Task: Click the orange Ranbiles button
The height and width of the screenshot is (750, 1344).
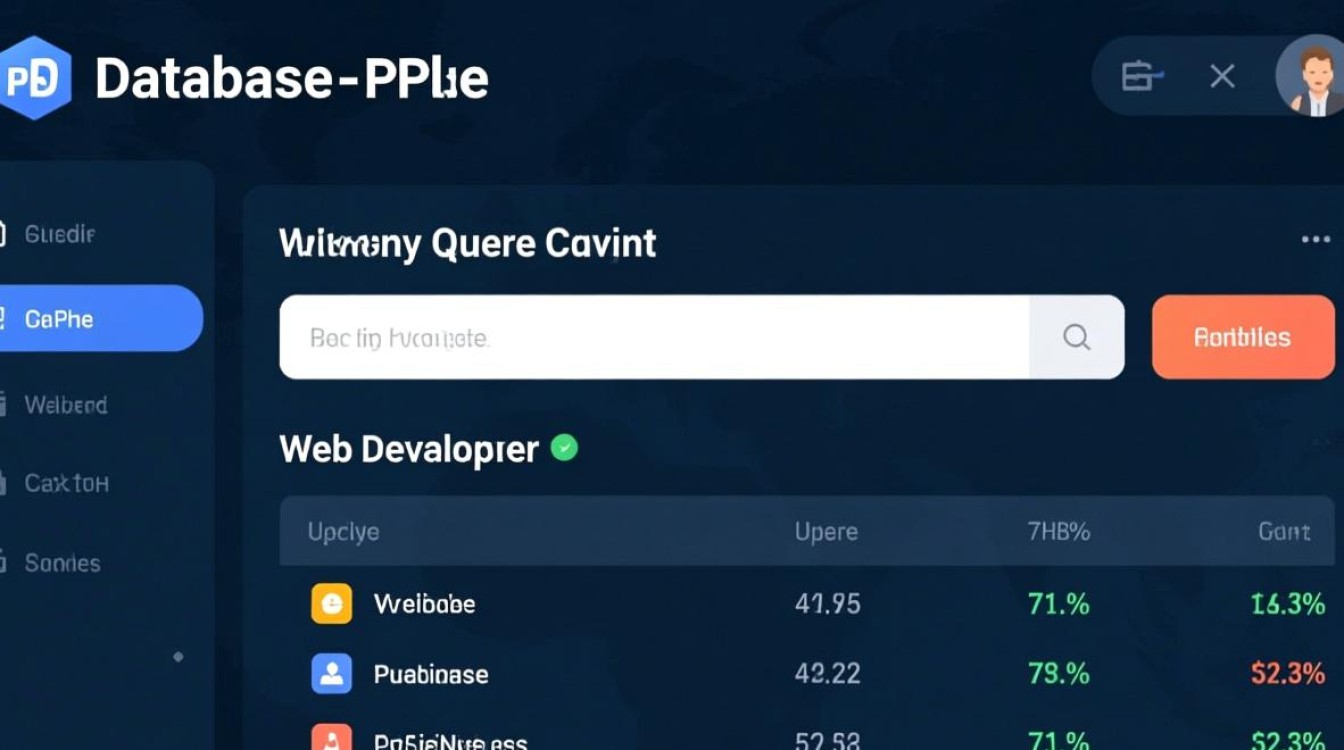Action: point(1242,337)
